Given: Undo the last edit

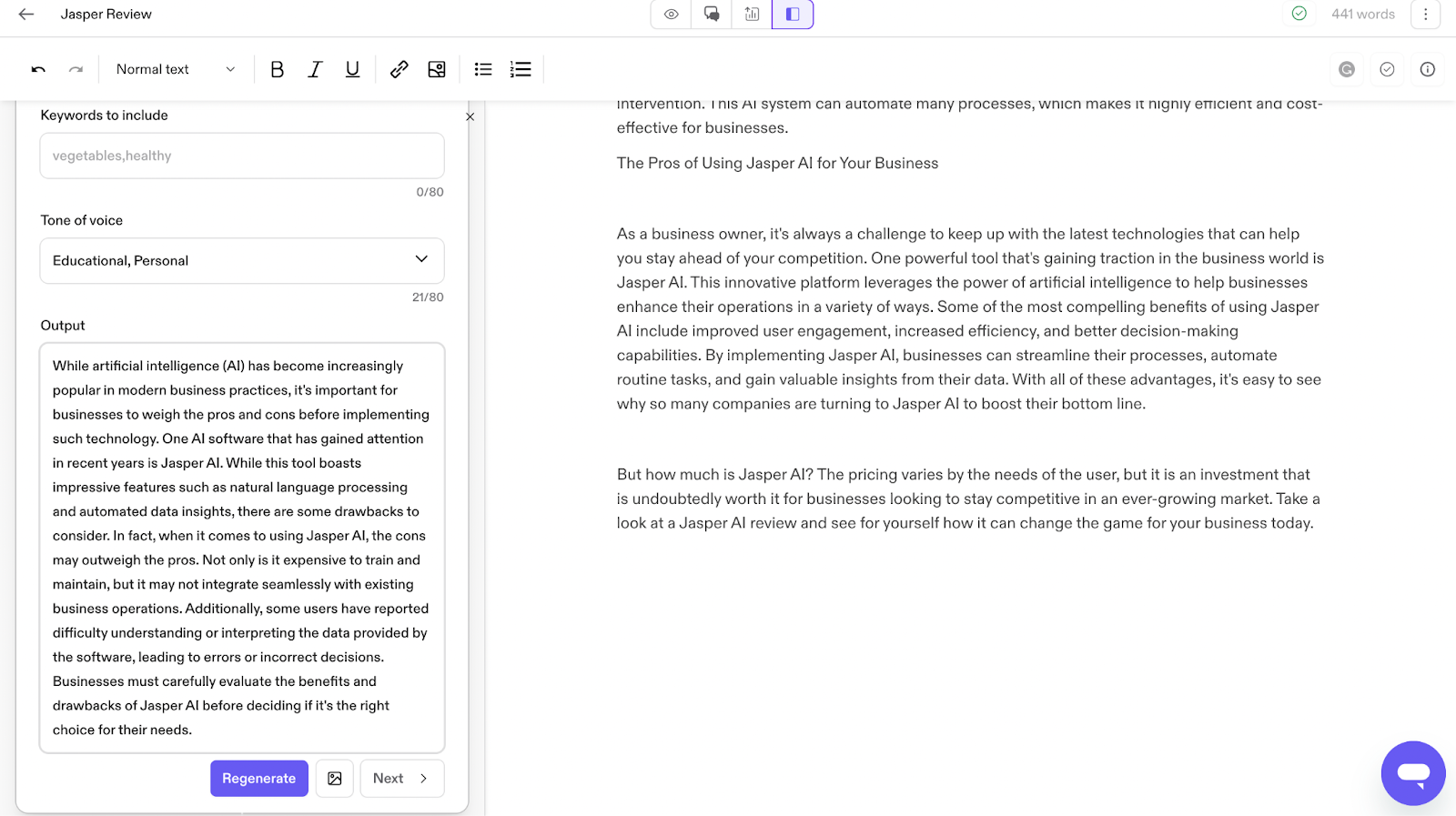Looking at the screenshot, I should 38,69.
